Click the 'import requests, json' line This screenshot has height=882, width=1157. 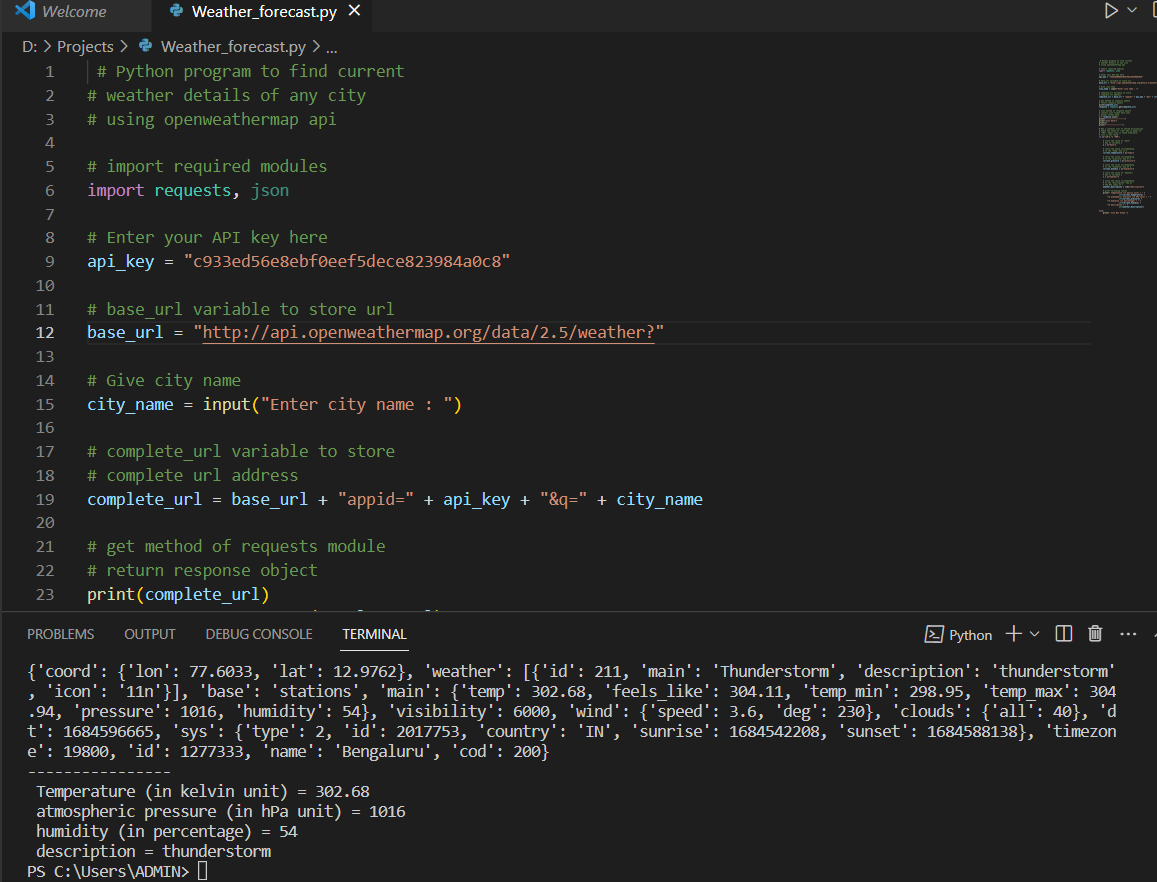188,190
